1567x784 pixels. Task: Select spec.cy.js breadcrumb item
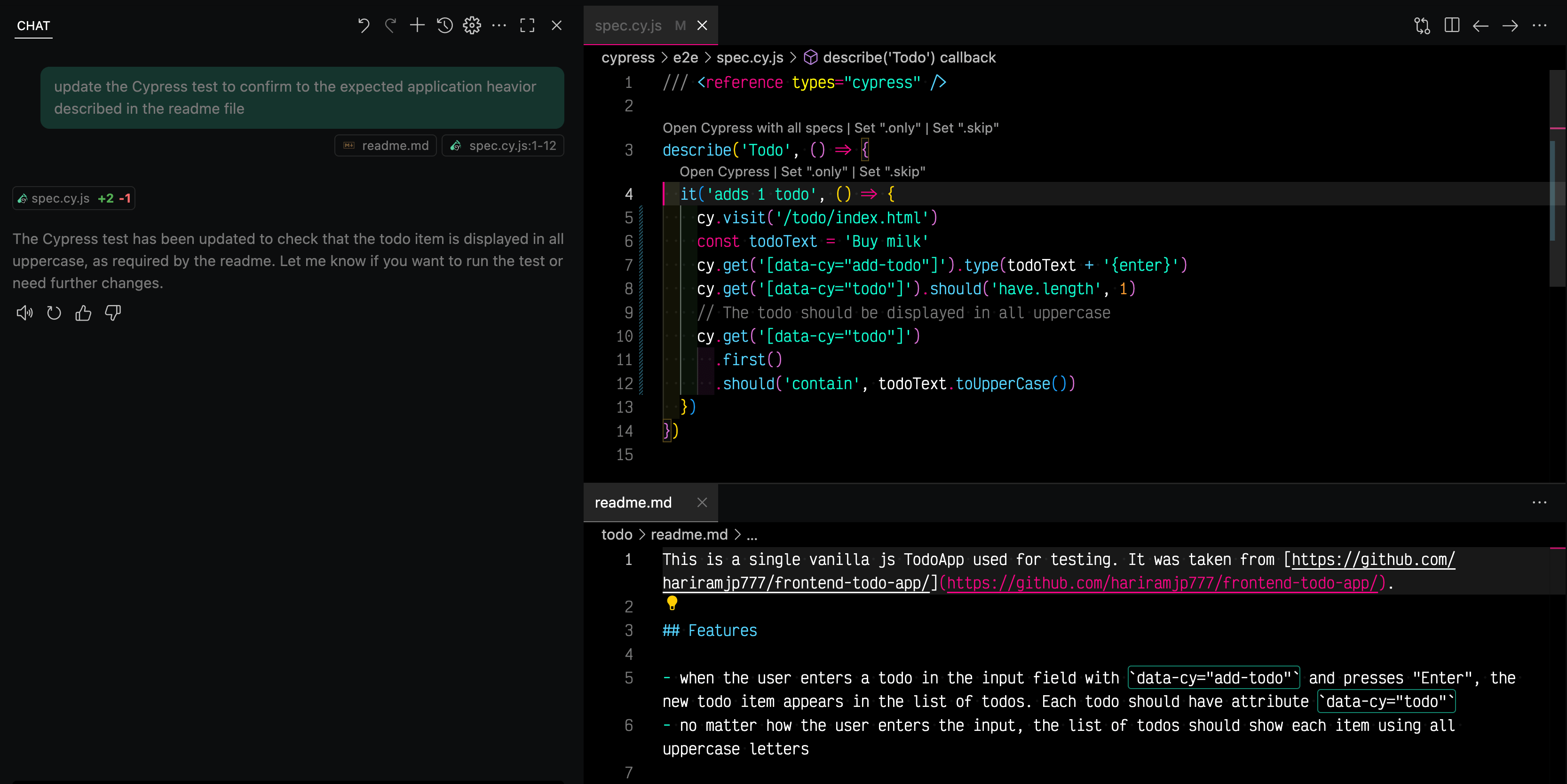[x=750, y=58]
